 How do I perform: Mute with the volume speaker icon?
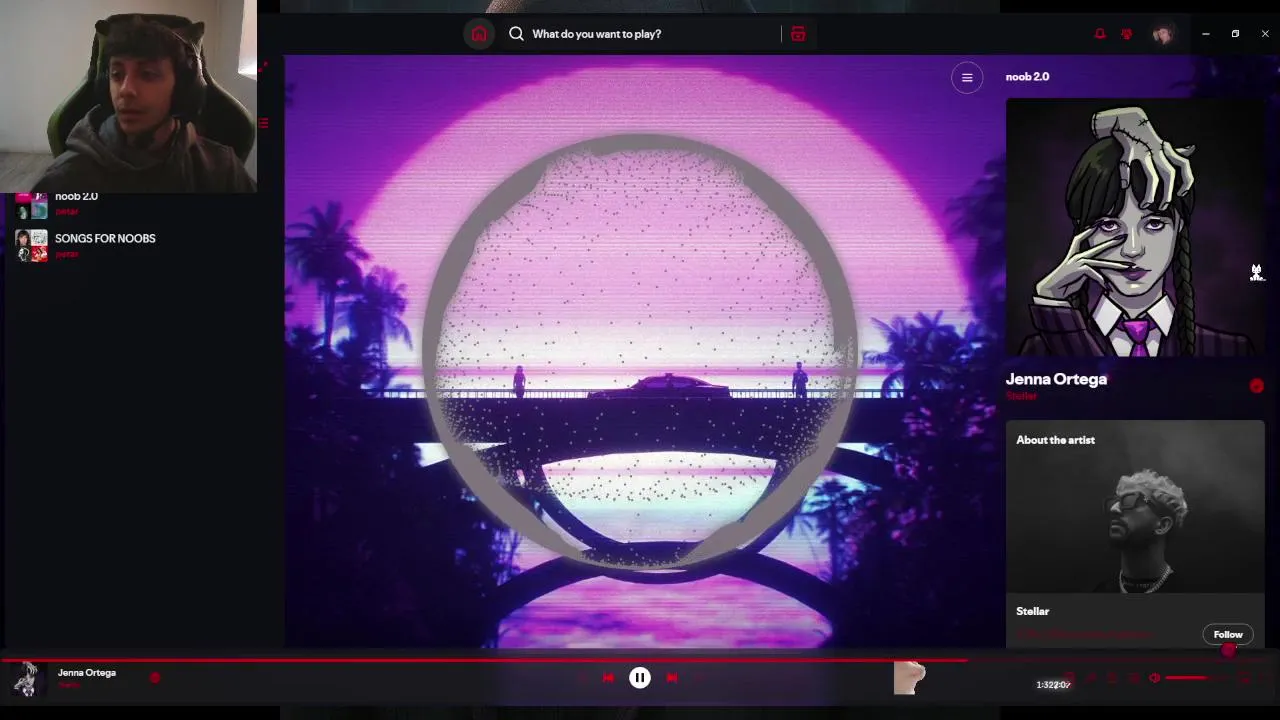tap(1155, 678)
